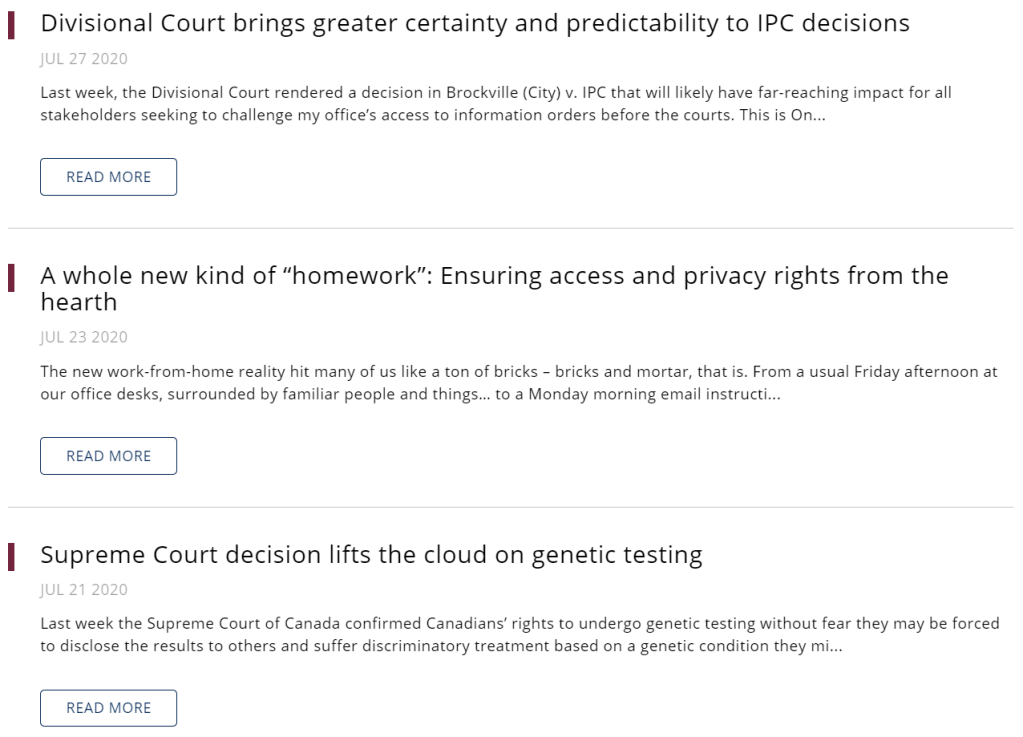Click the JUL 23 2020 date
Viewport: 1023px width, 737px height.
84,337
